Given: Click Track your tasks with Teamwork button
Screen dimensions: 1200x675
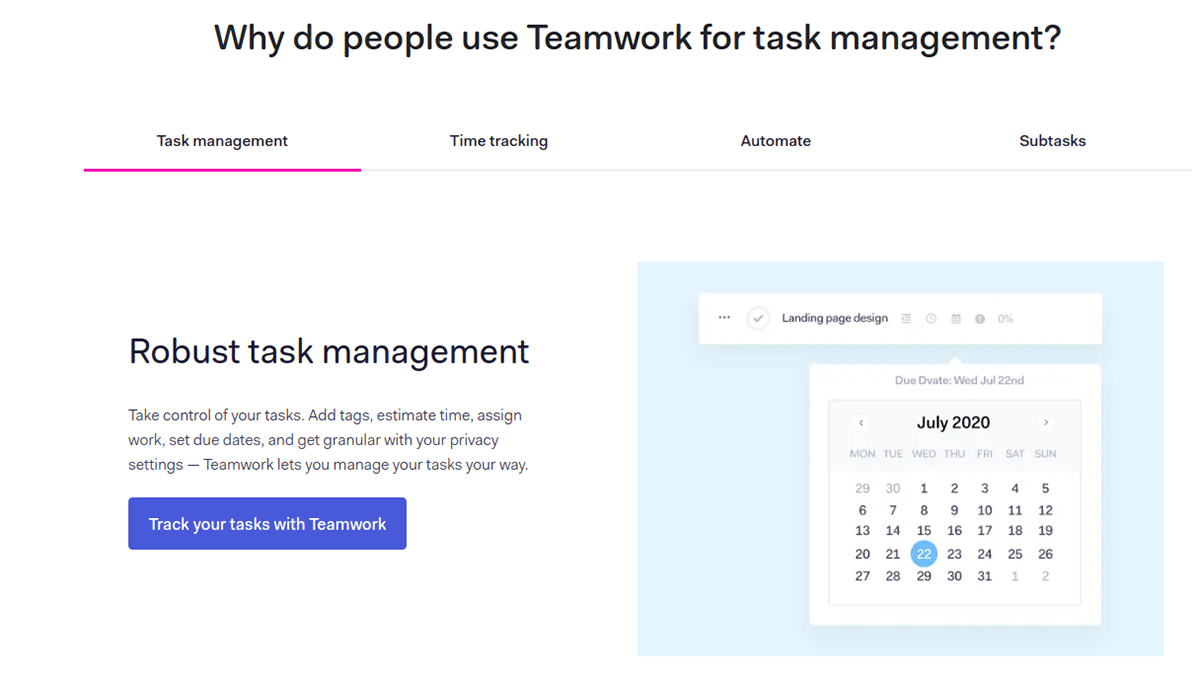Looking at the screenshot, I should click(267, 524).
